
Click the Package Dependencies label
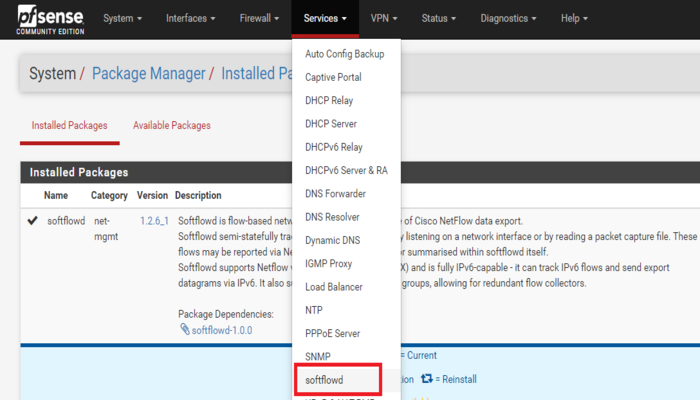tap(226, 314)
